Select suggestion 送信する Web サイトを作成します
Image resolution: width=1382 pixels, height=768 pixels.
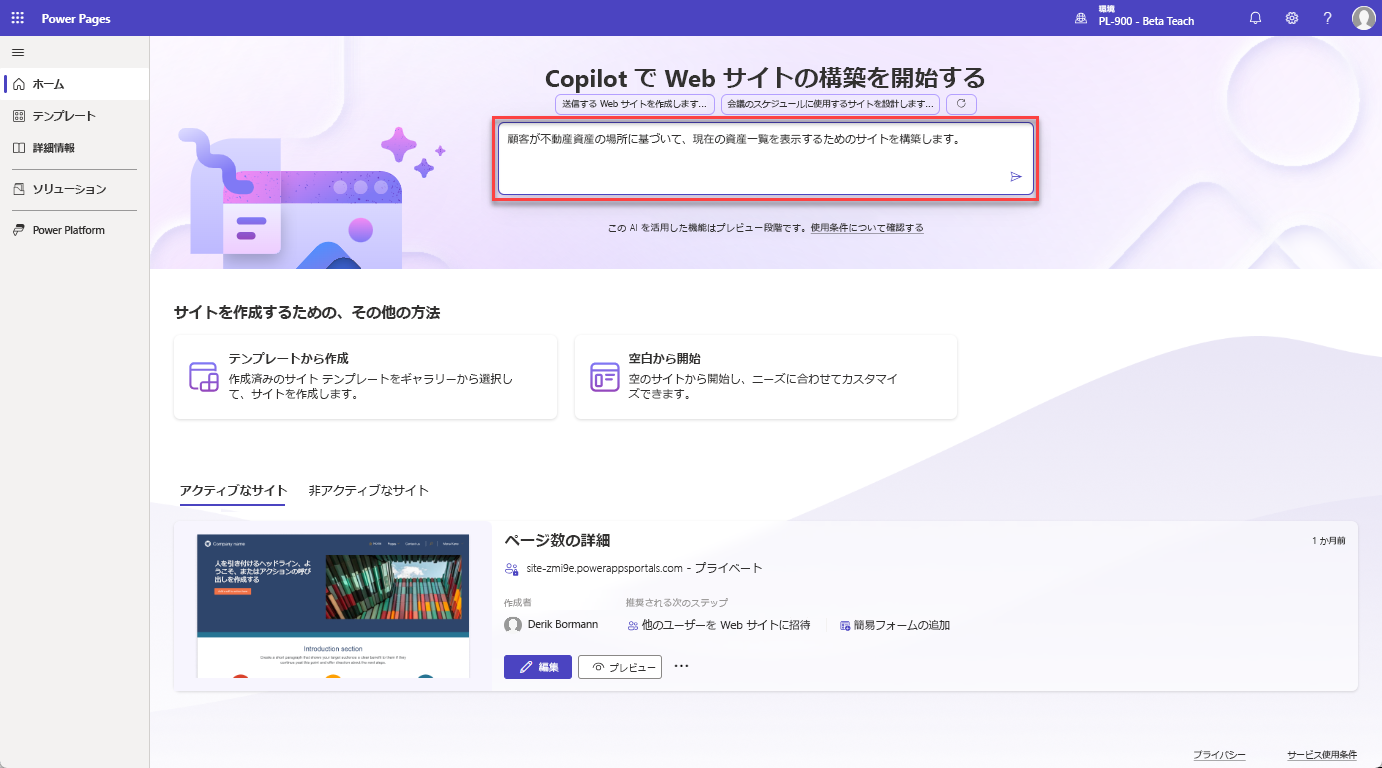pyautogui.click(x=636, y=103)
